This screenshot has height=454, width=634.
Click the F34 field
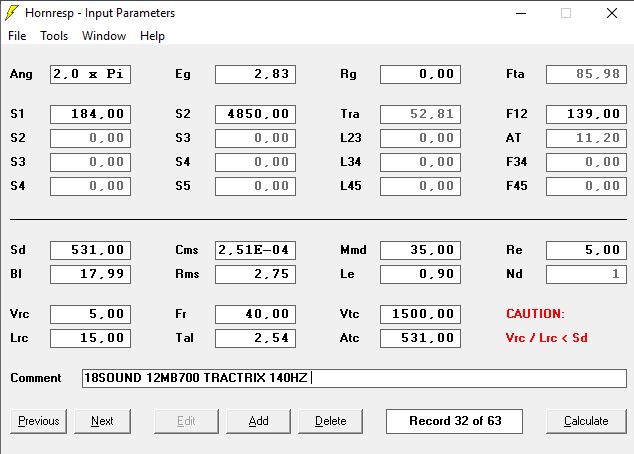pyautogui.click(x=586, y=162)
